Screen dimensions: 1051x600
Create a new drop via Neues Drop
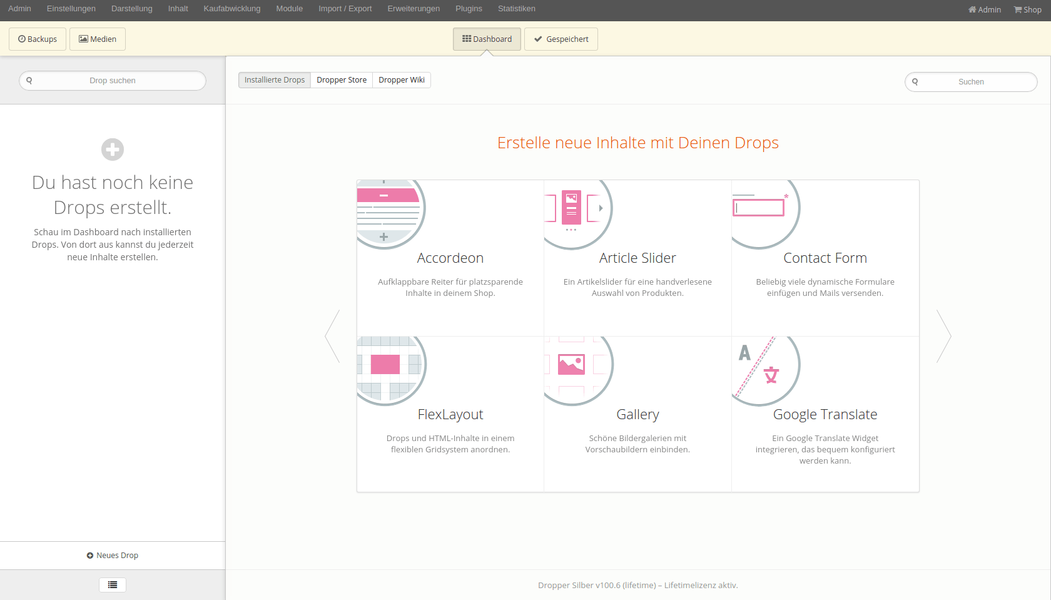(x=113, y=555)
